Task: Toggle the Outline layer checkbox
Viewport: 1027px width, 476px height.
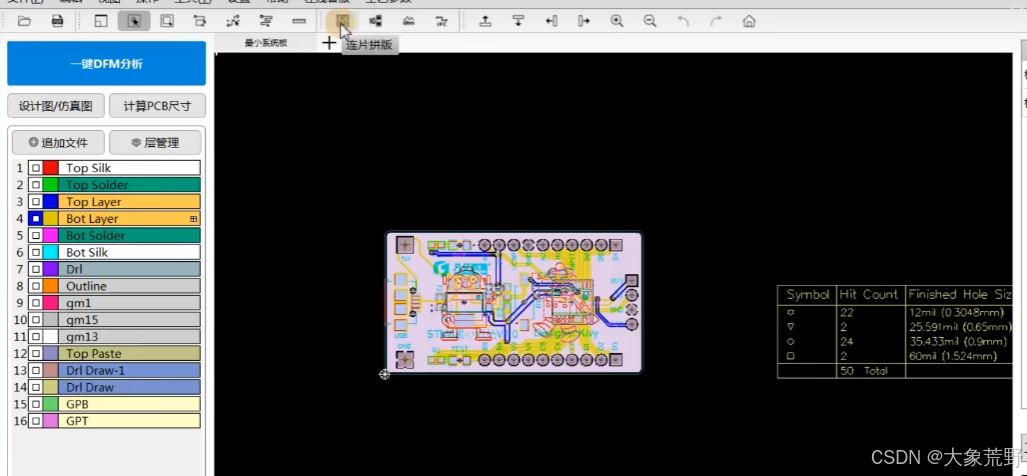Action: (35, 286)
